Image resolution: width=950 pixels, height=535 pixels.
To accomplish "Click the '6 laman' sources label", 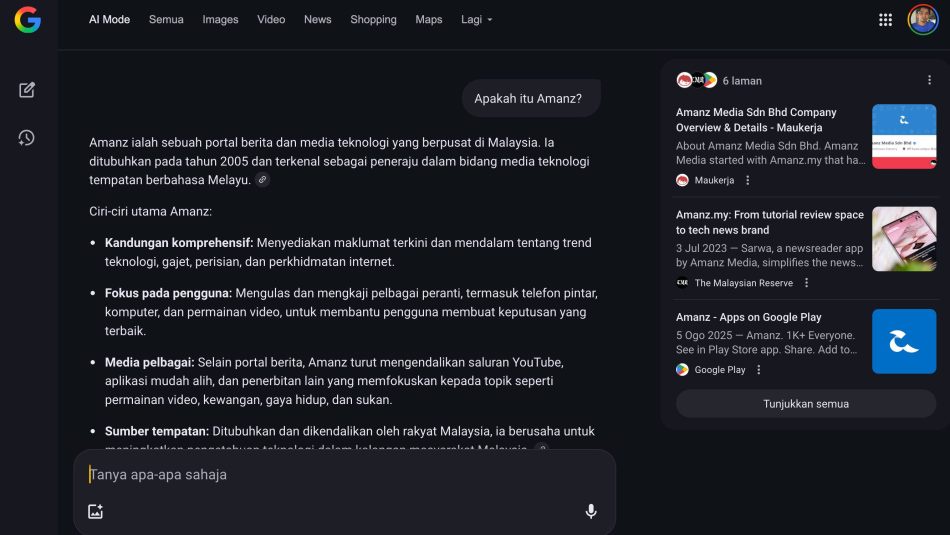I will (x=742, y=81).
